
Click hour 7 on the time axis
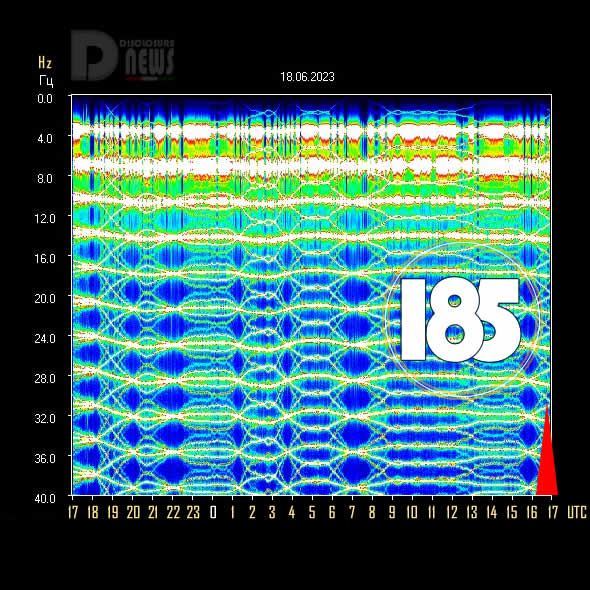pos(352,512)
